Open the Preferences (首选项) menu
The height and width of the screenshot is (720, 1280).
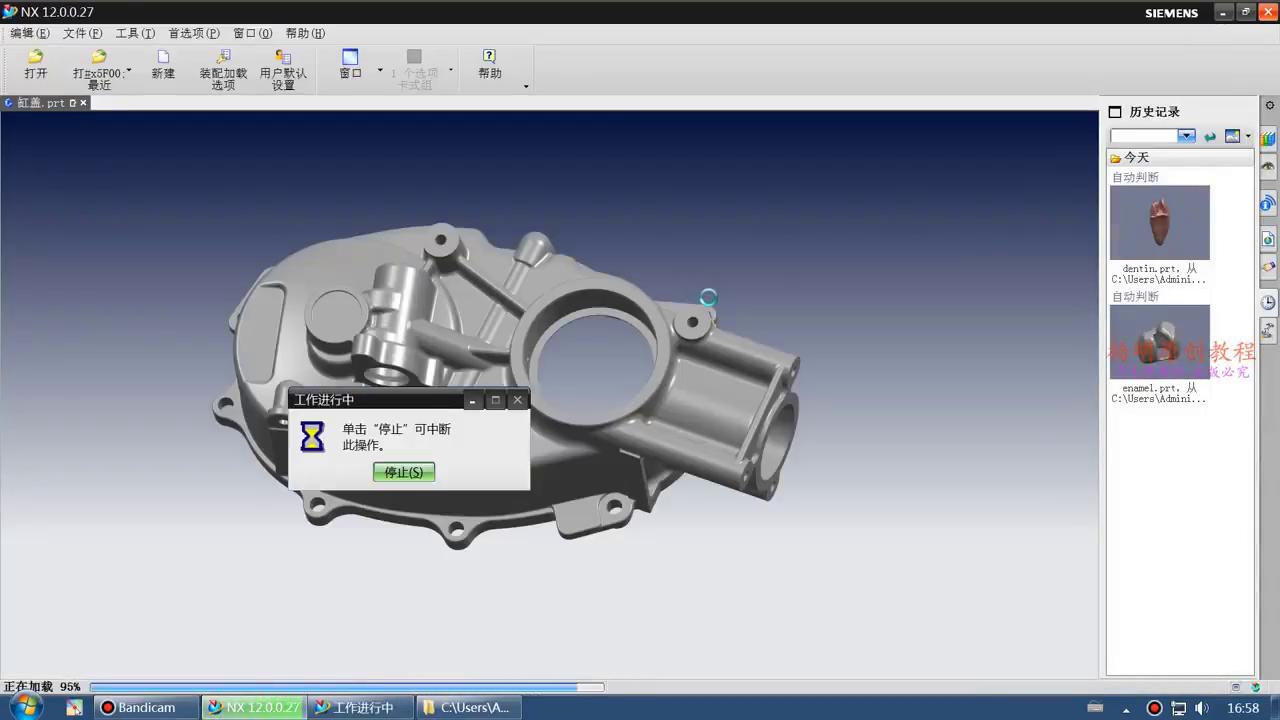coord(193,33)
